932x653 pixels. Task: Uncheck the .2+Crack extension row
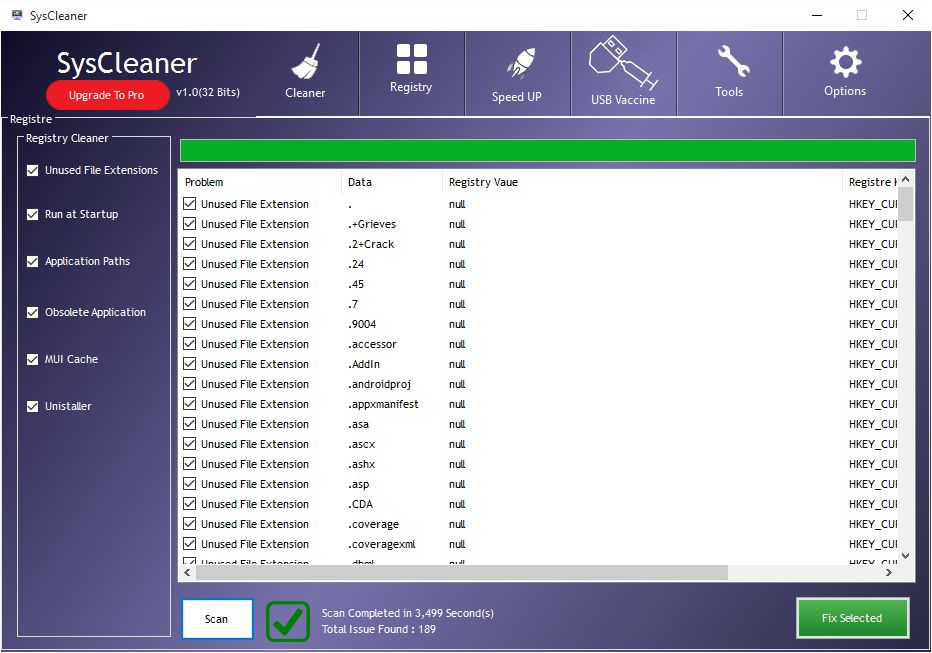[190, 244]
